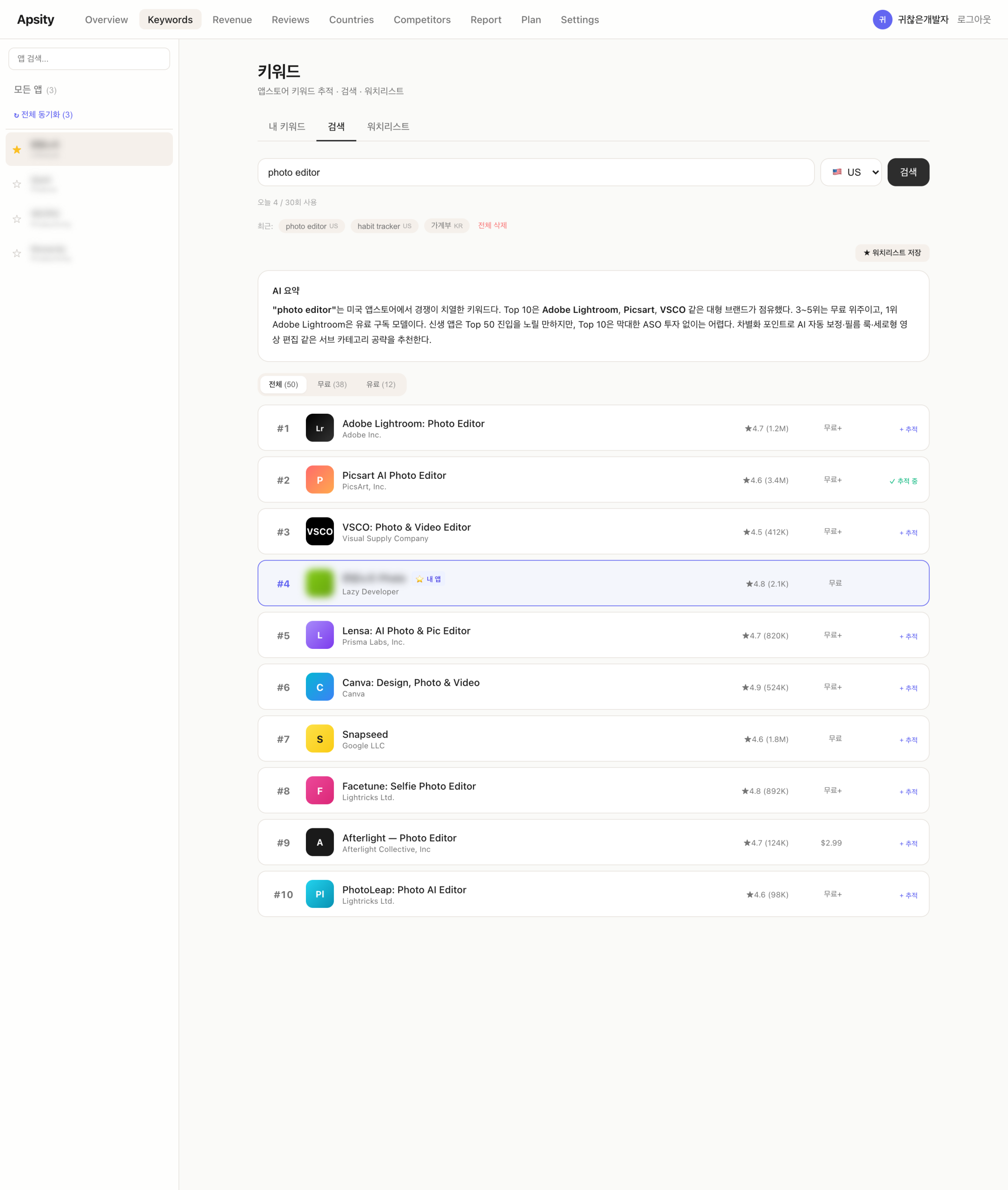Click the 전체 삭제 link
The image size is (1008, 1190).
tap(492, 225)
